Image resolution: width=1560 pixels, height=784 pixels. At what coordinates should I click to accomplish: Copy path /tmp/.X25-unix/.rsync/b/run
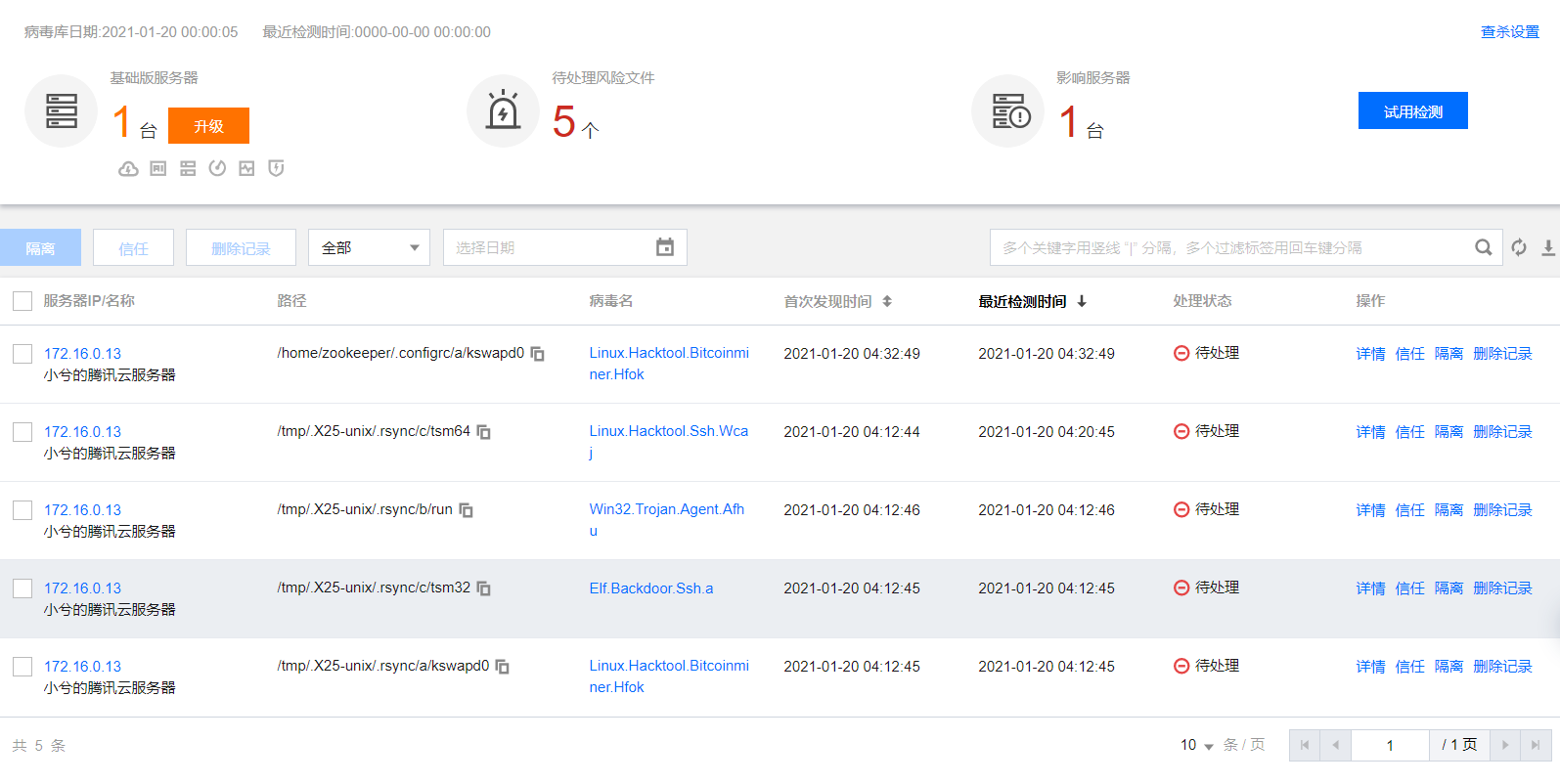click(x=467, y=510)
